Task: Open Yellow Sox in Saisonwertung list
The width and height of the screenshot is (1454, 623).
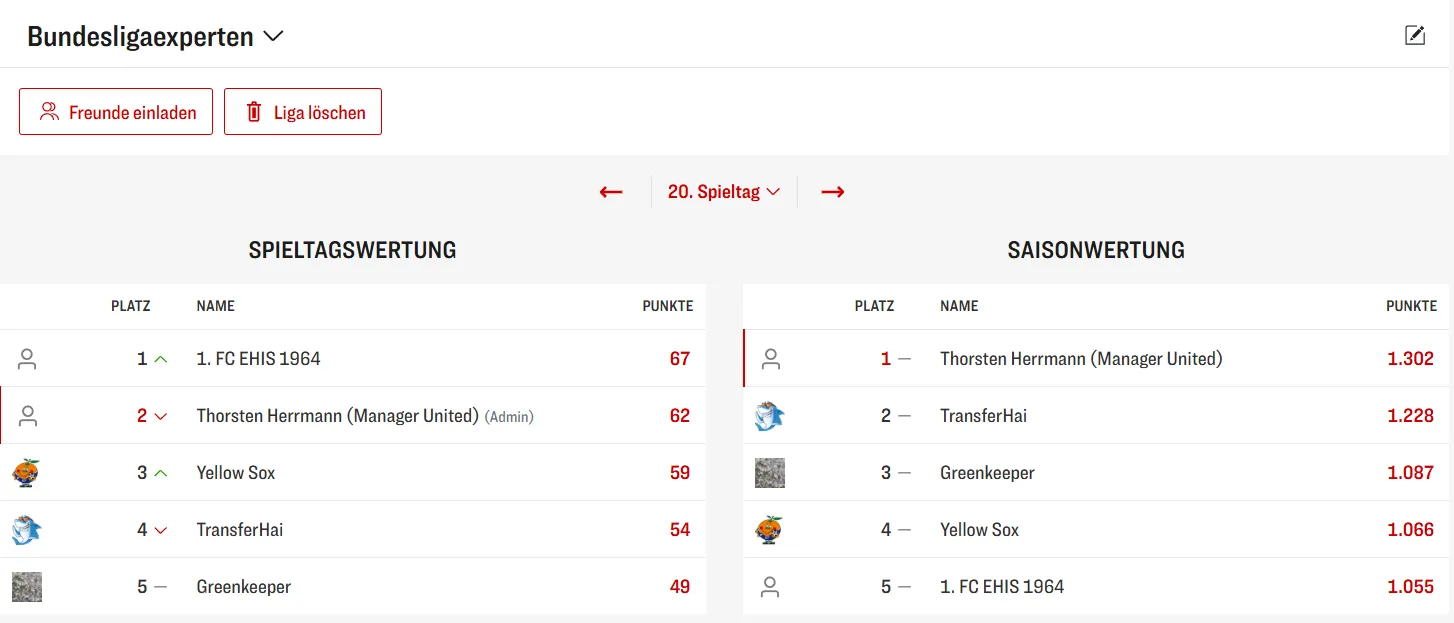Action: tap(979, 530)
